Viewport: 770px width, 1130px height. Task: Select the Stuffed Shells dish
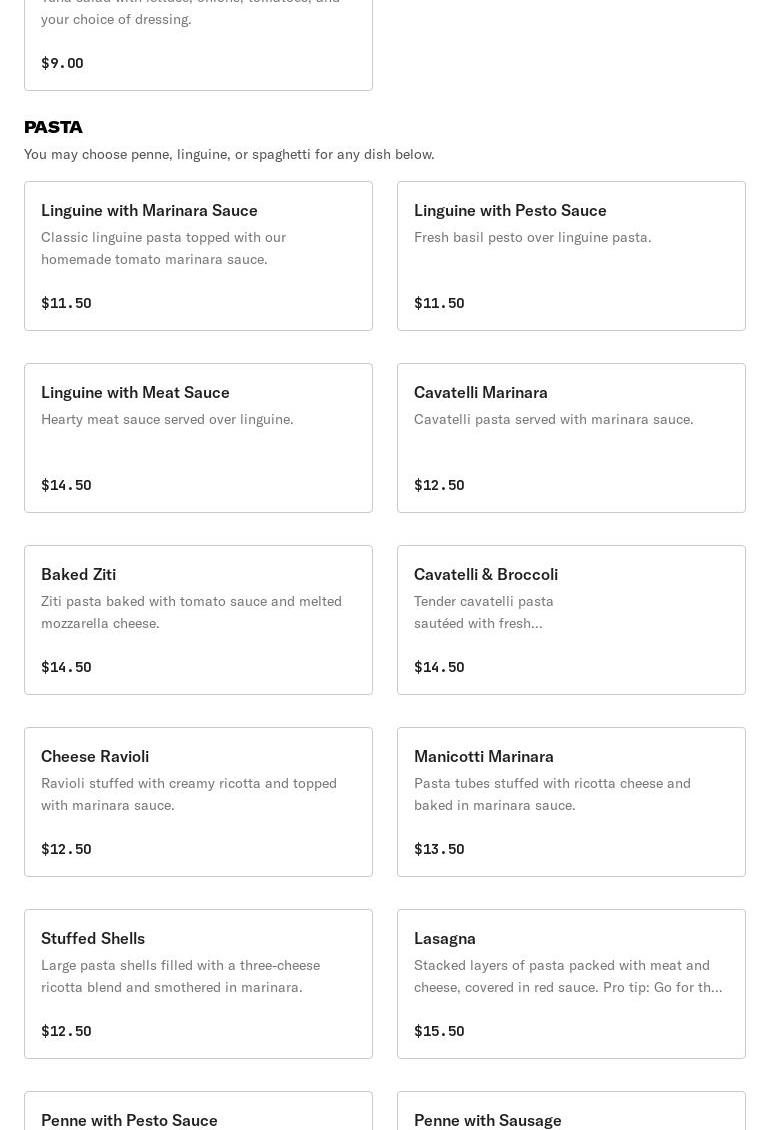click(198, 984)
